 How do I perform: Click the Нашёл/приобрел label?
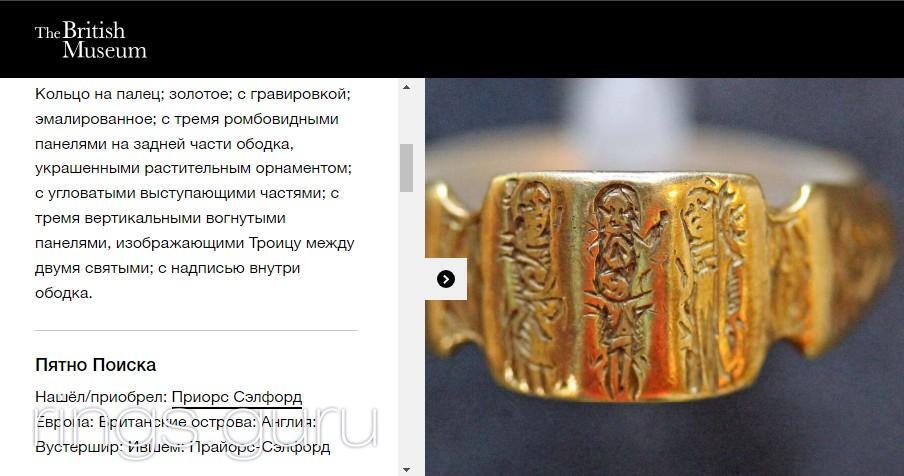coord(101,397)
